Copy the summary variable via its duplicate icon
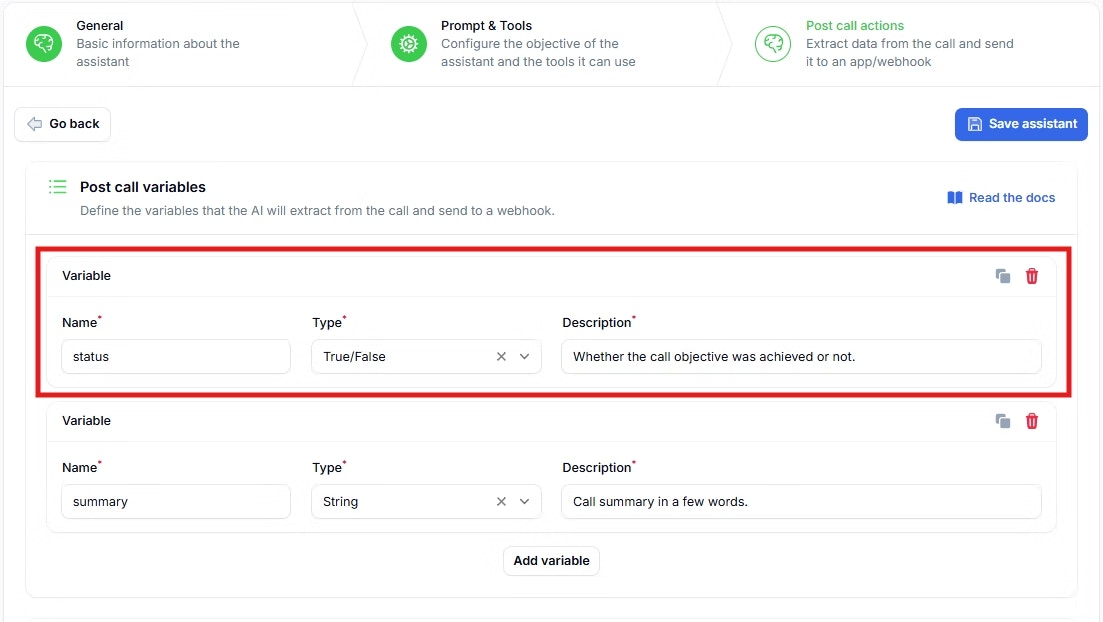1103x622 pixels. click(x=1002, y=420)
